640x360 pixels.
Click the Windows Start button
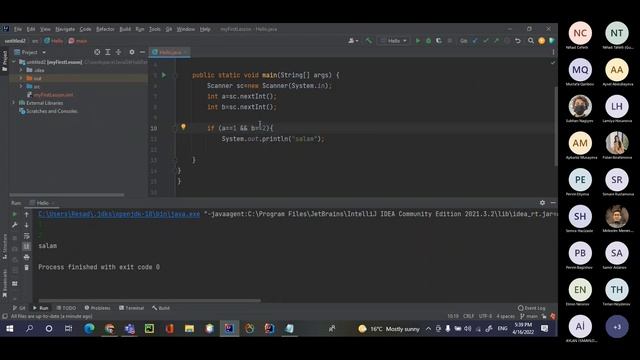tap(9, 329)
